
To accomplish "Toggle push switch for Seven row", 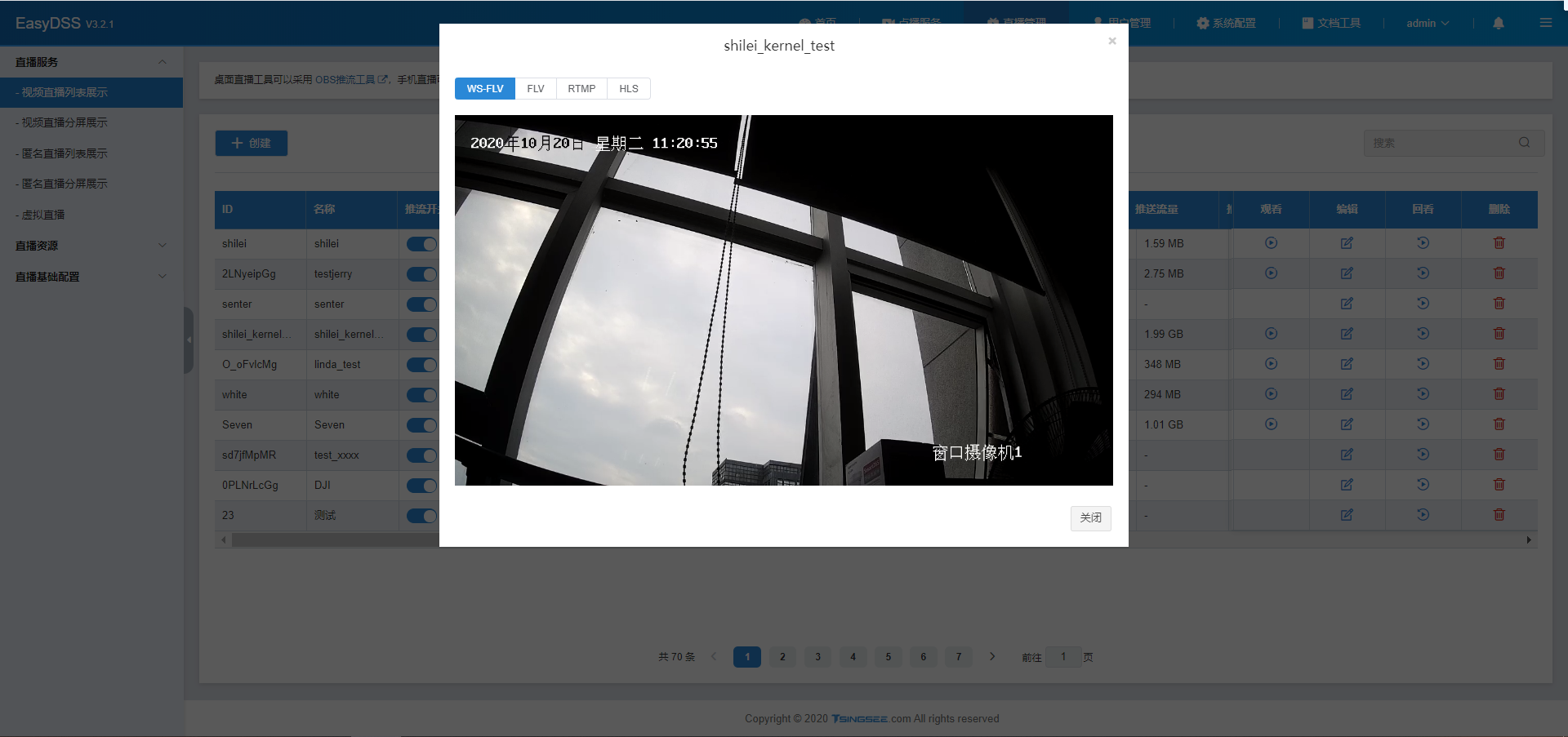I will coord(422,425).
